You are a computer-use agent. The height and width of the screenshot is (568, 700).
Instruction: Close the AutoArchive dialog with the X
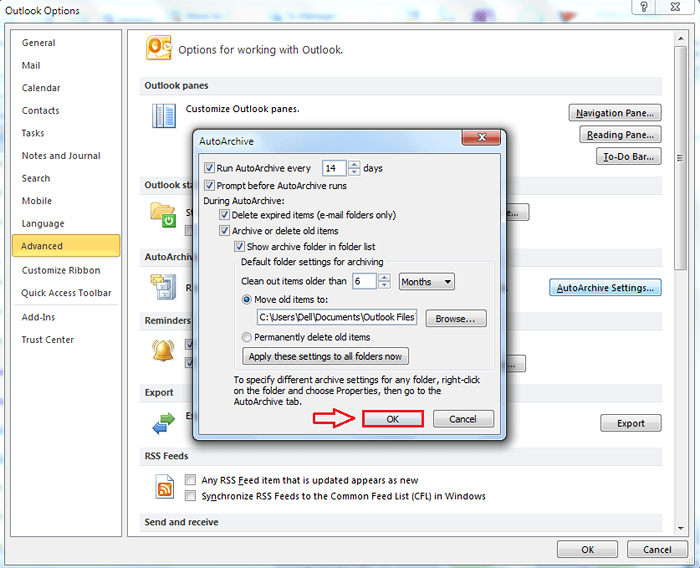coord(481,138)
